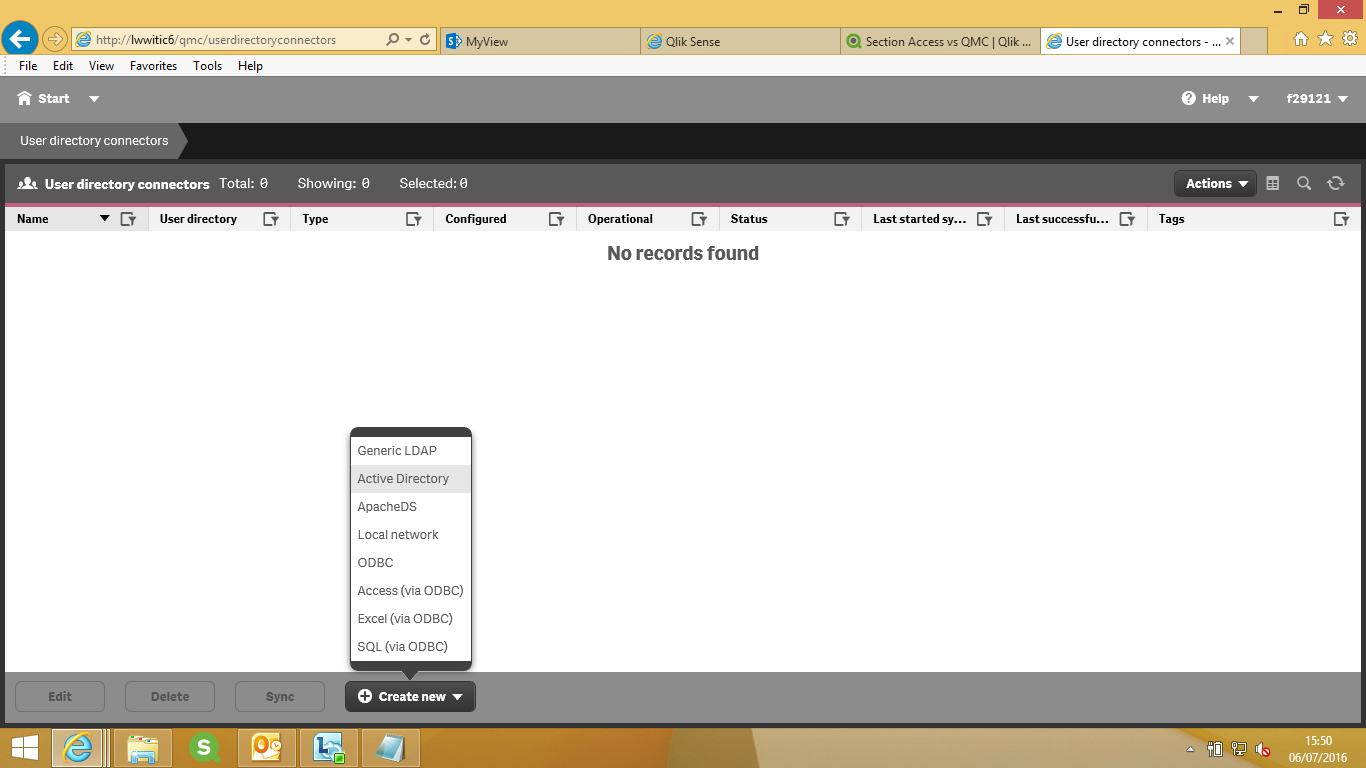Open the browser Tools gear icon

click(1349, 39)
